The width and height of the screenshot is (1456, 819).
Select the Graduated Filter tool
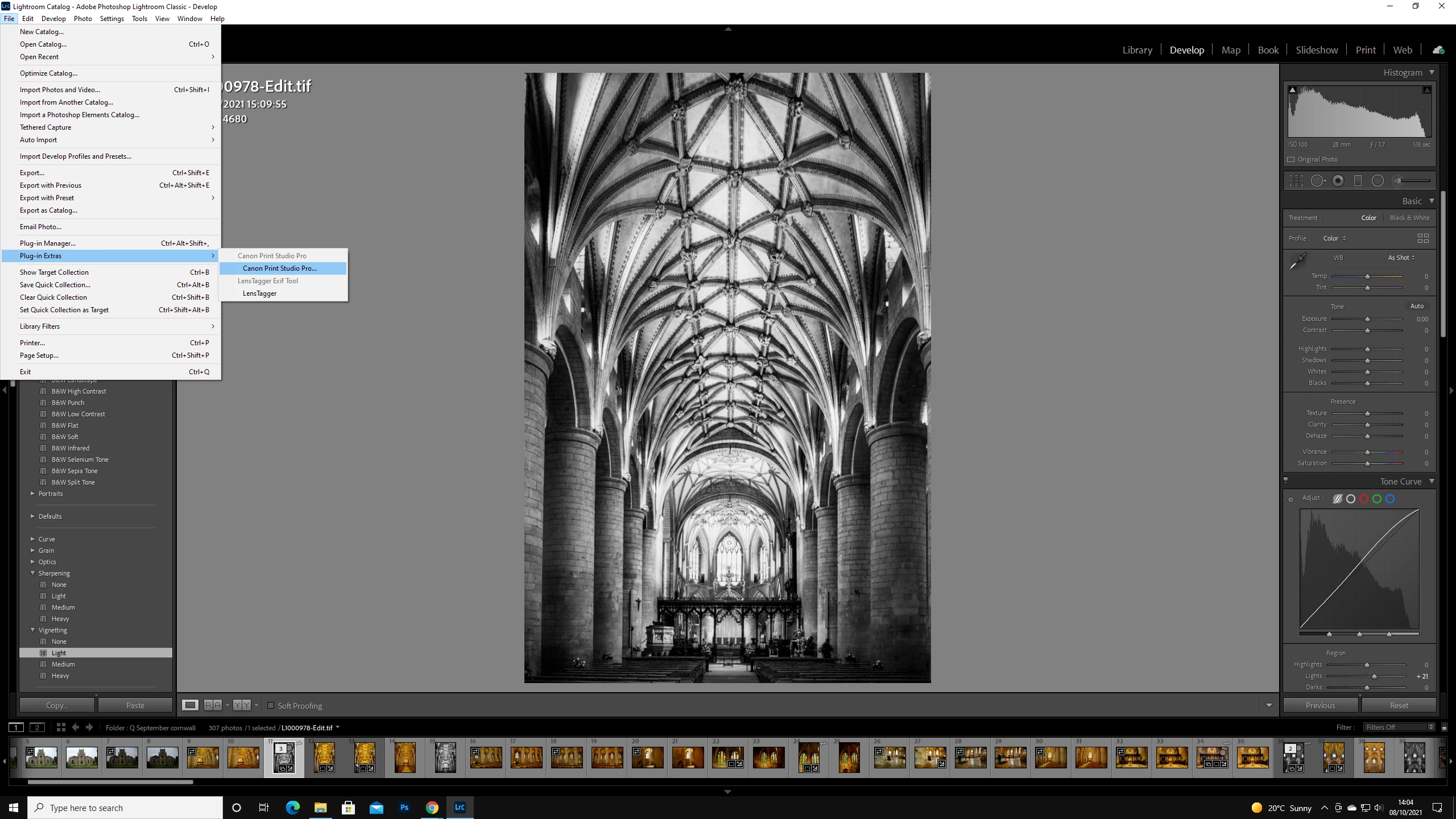(x=1358, y=181)
